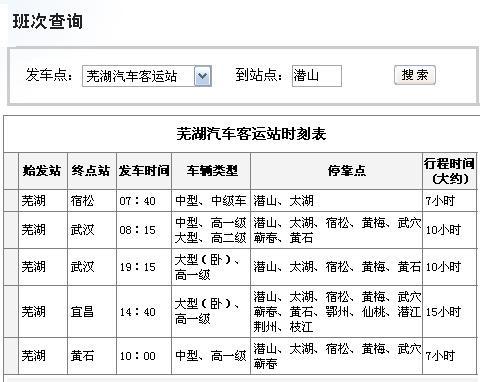Open the 发车点 dropdown arrow
480x382 pixels.
point(203,76)
